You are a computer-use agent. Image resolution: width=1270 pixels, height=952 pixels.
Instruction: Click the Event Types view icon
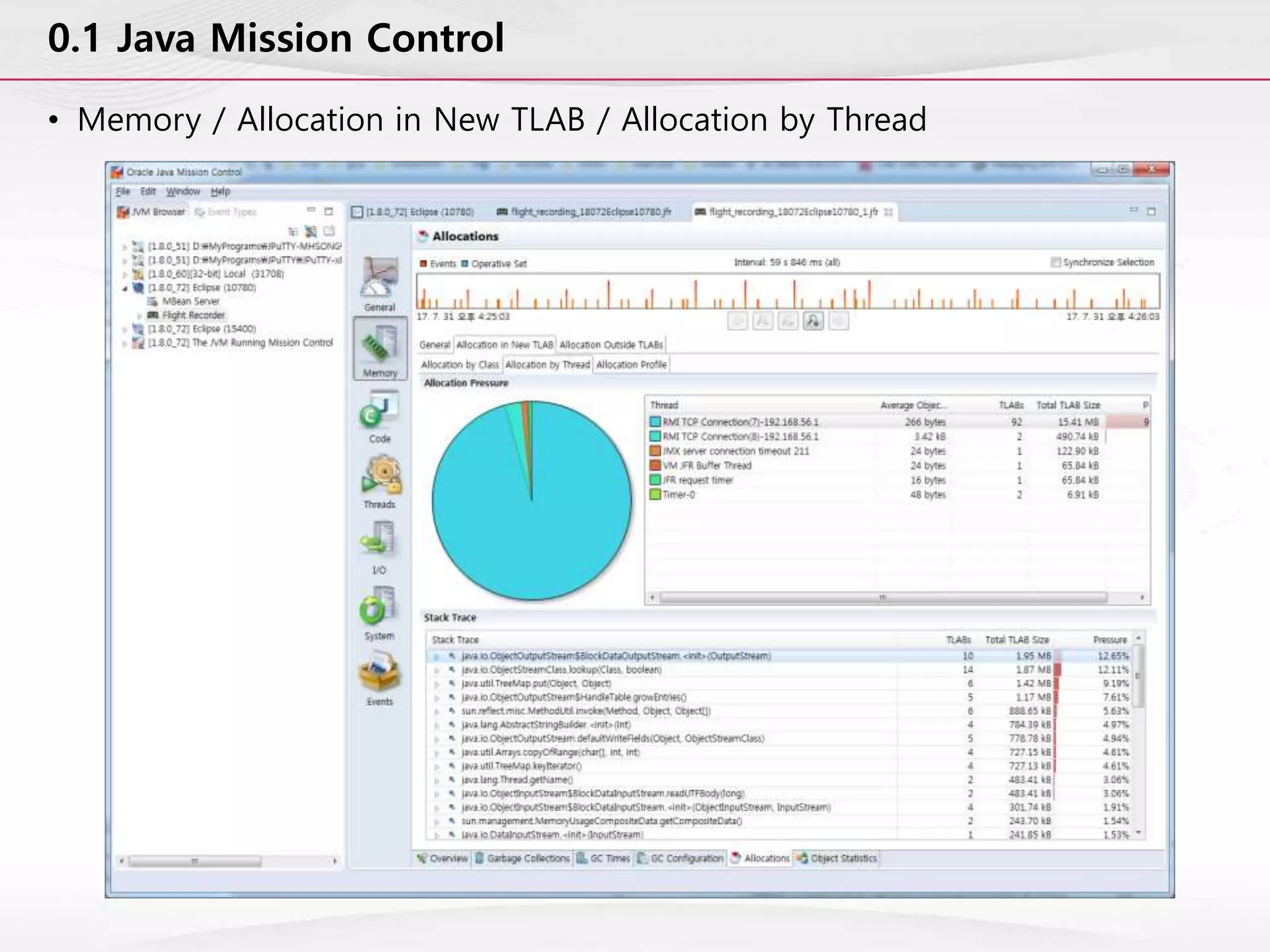(200, 212)
